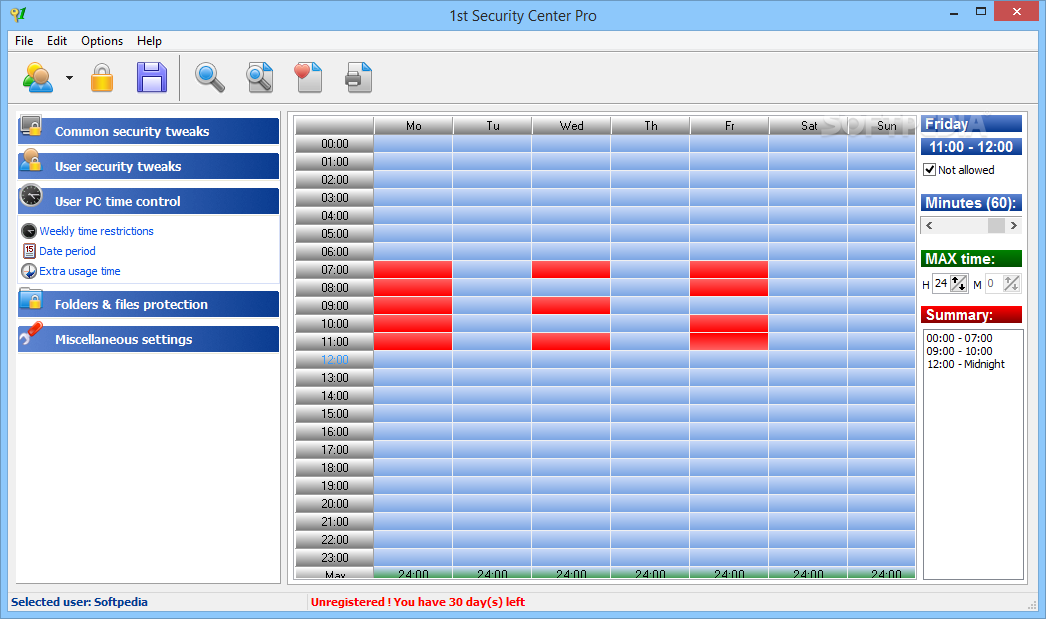The width and height of the screenshot is (1046, 619).
Task: Click the user lock icon on User security tweaks
Action: point(31,161)
